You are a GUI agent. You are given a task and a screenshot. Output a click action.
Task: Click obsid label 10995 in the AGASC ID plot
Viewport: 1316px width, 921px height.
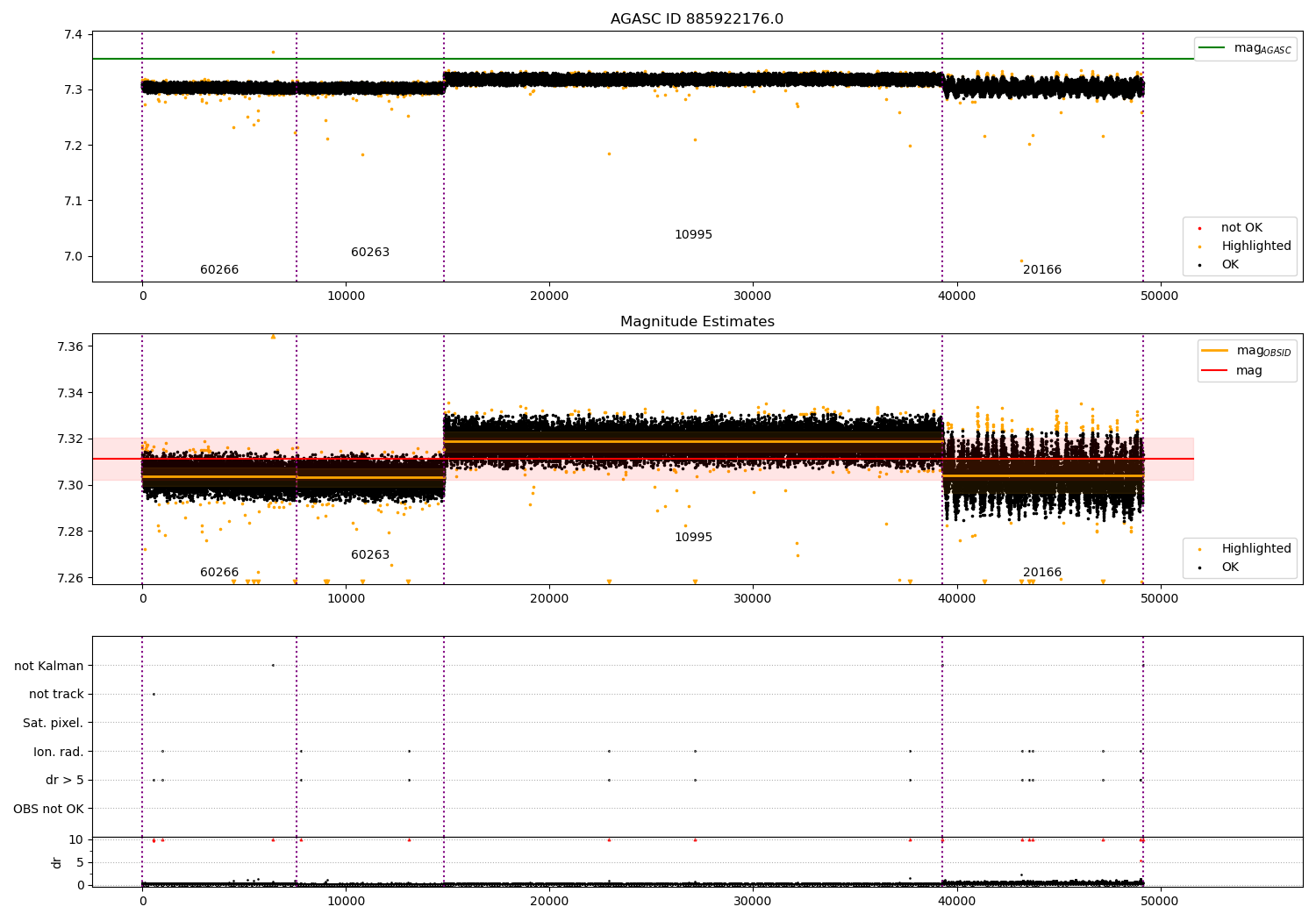(x=693, y=235)
